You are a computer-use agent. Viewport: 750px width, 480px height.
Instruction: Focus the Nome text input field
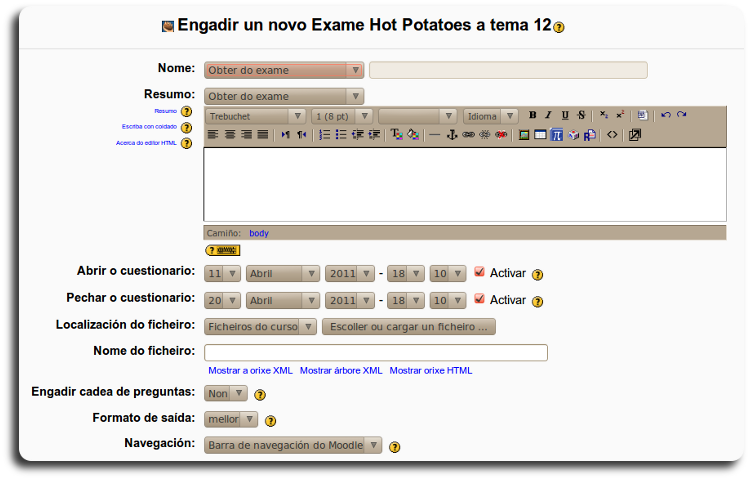(x=508, y=70)
